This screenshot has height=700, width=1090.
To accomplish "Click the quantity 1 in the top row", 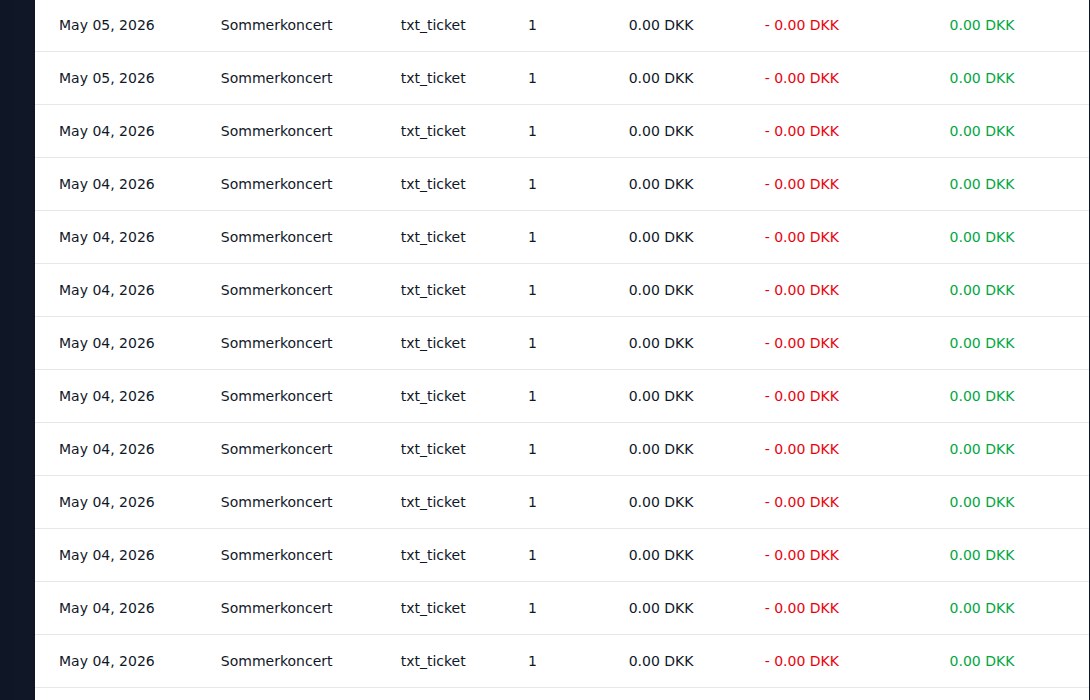I will pyautogui.click(x=532, y=26).
